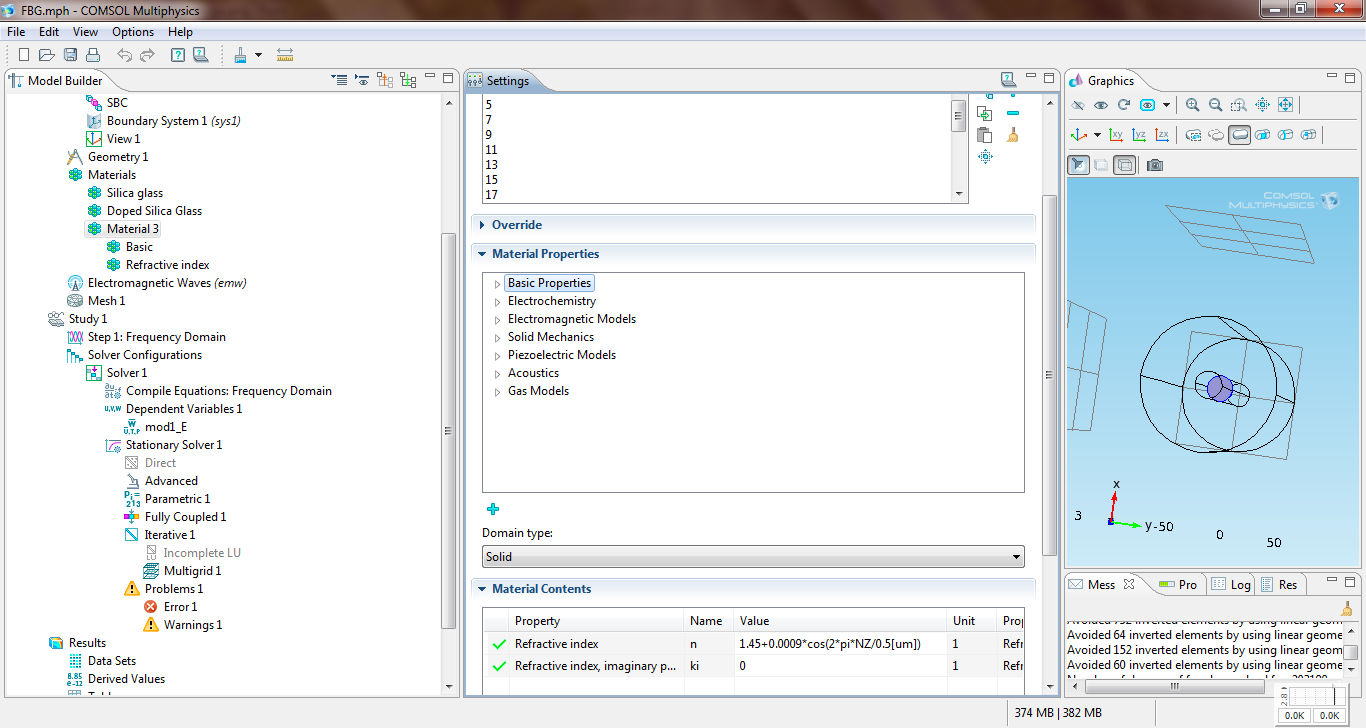Click the Save toolbar icon
1366x728 pixels.
pos(70,55)
